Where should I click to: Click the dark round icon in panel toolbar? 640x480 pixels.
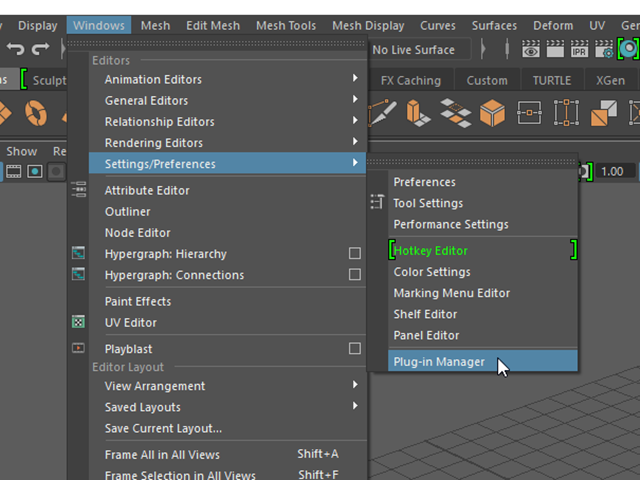(56, 171)
